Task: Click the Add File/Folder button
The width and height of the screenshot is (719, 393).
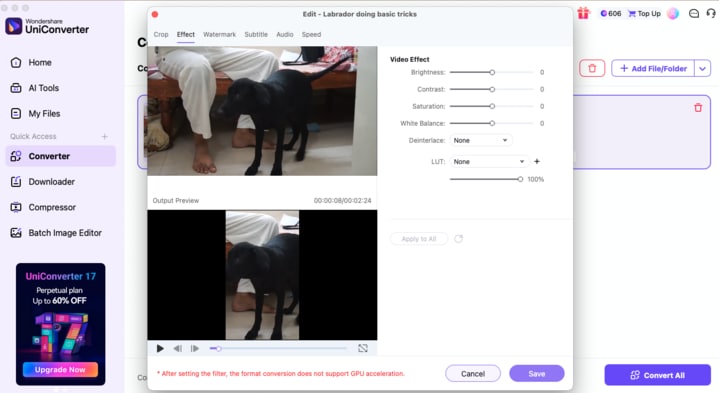Action: pyautogui.click(x=653, y=69)
